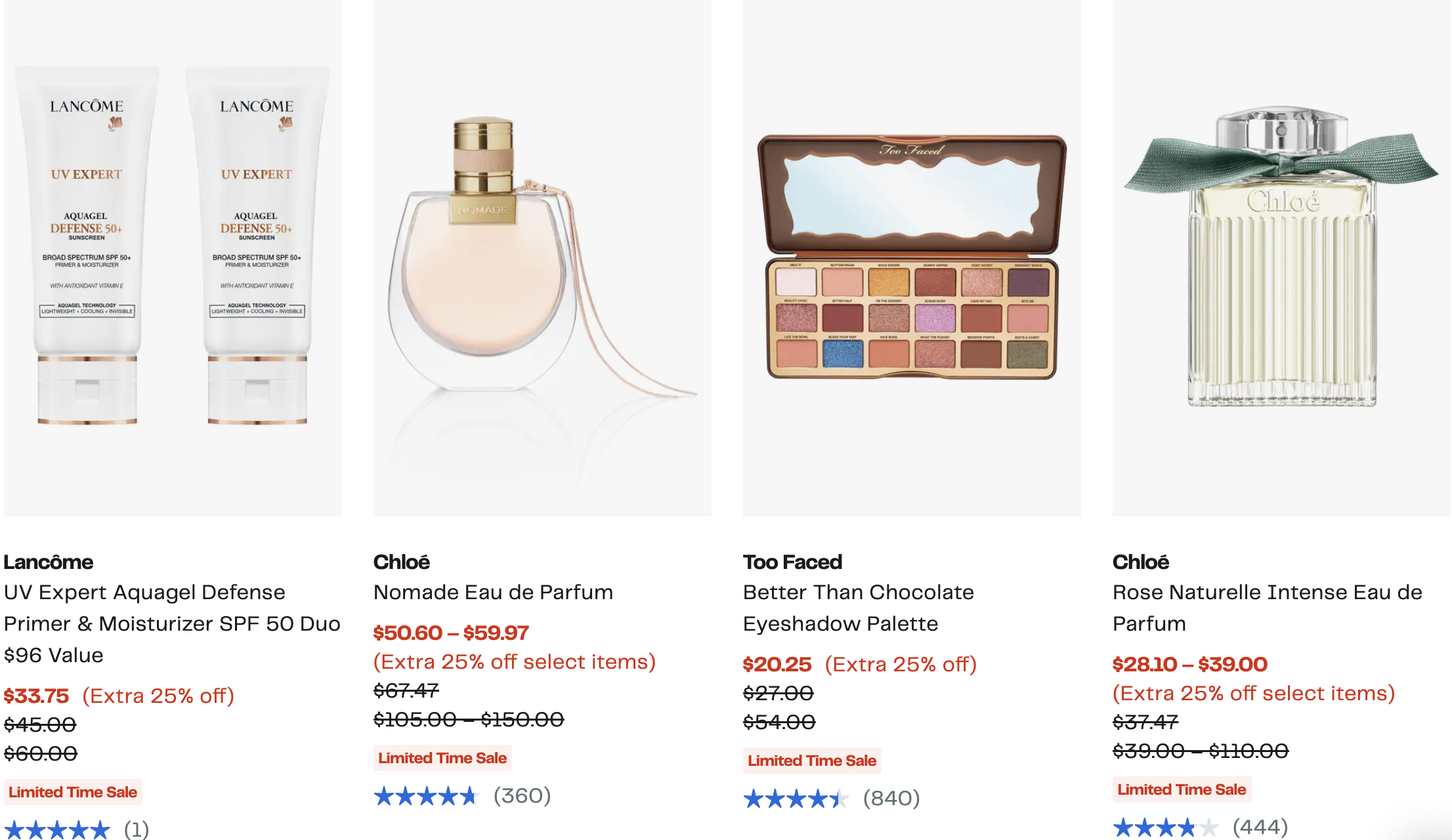Click the Limited Time Sale badge under Nomade
The height and width of the screenshot is (840, 1452).
[442, 758]
